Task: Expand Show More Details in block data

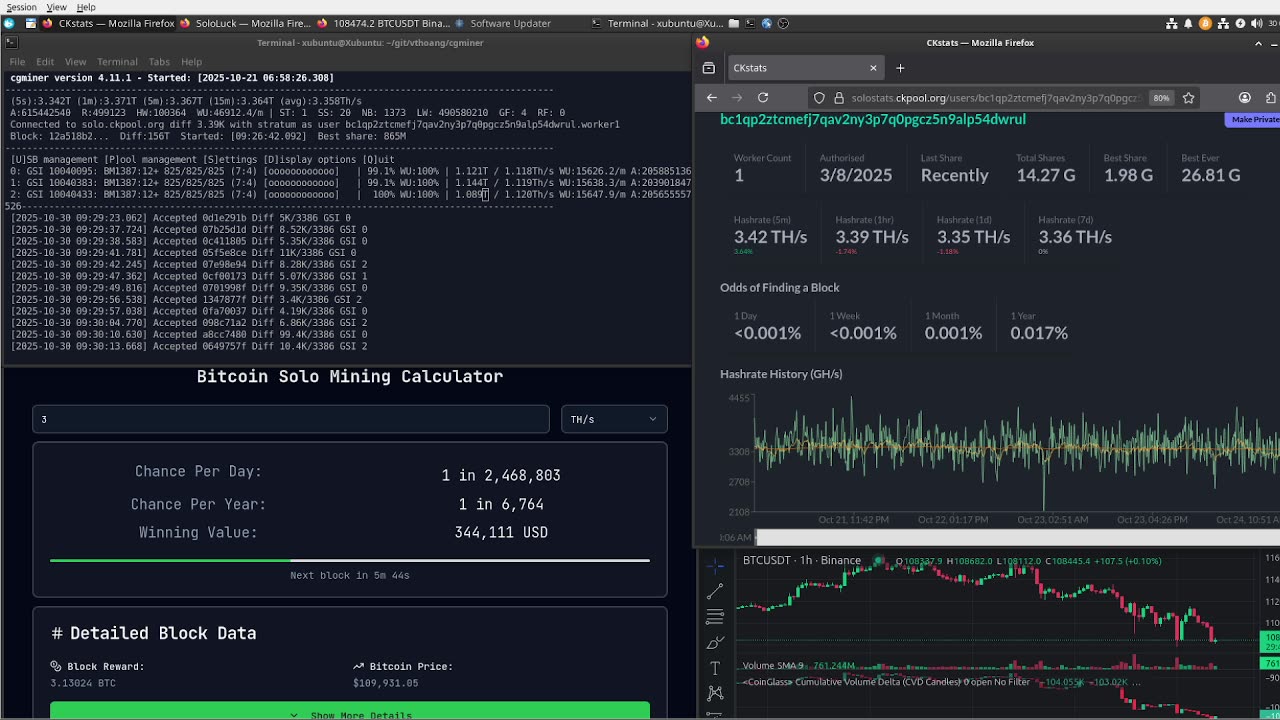Action: click(x=350, y=714)
